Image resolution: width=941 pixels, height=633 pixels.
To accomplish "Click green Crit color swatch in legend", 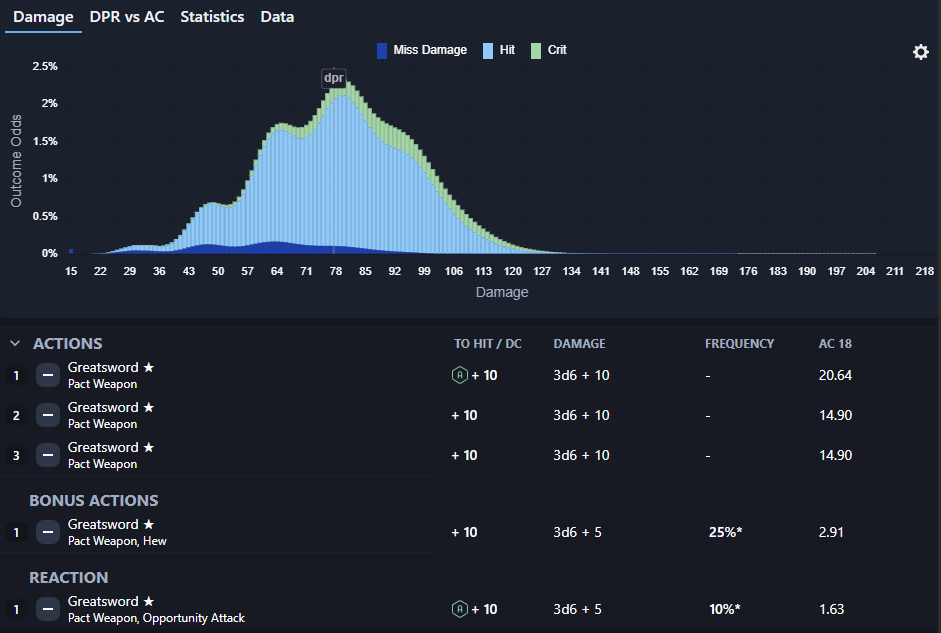I will [536, 50].
